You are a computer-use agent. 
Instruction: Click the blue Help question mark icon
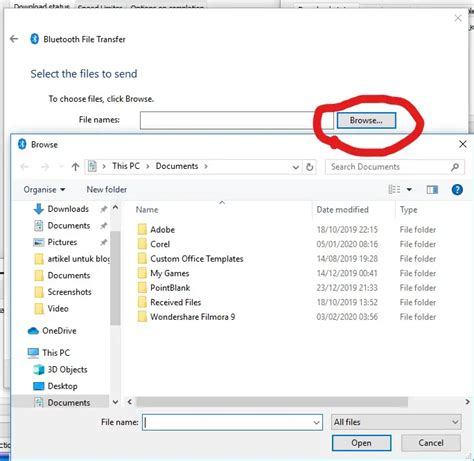tap(457, 190)
